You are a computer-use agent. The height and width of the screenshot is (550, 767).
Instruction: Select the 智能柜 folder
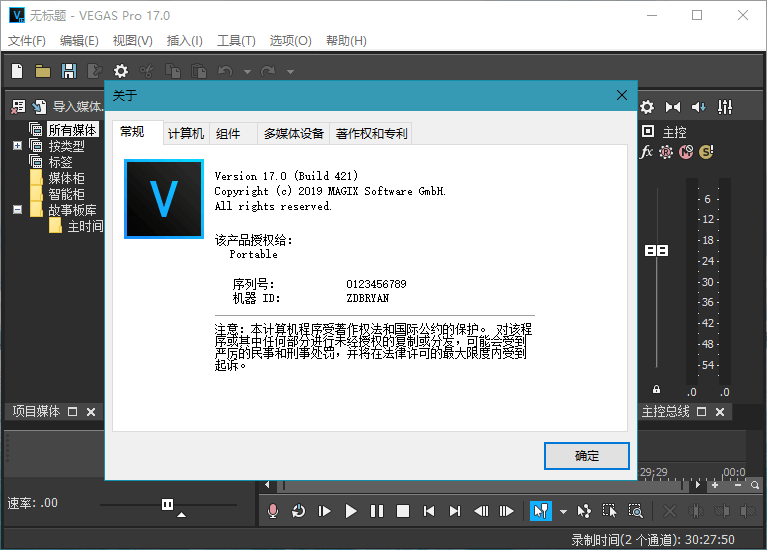pyautogui.click(x=66, y=194)
